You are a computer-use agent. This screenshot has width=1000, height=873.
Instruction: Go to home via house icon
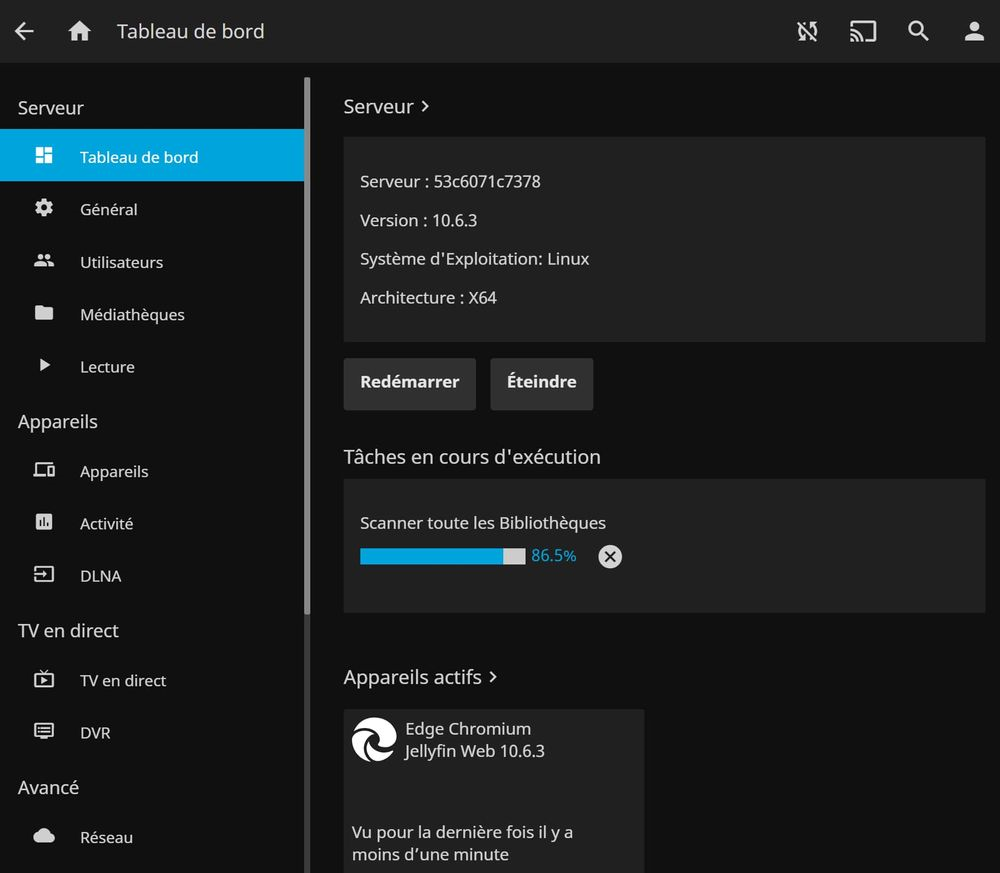(80, 31)
